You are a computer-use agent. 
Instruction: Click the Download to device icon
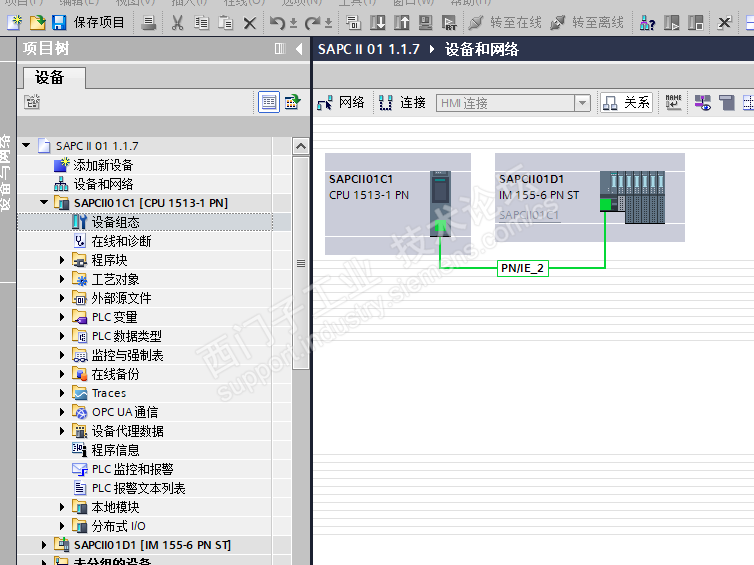pyautogui.click(x=377, y=23)
